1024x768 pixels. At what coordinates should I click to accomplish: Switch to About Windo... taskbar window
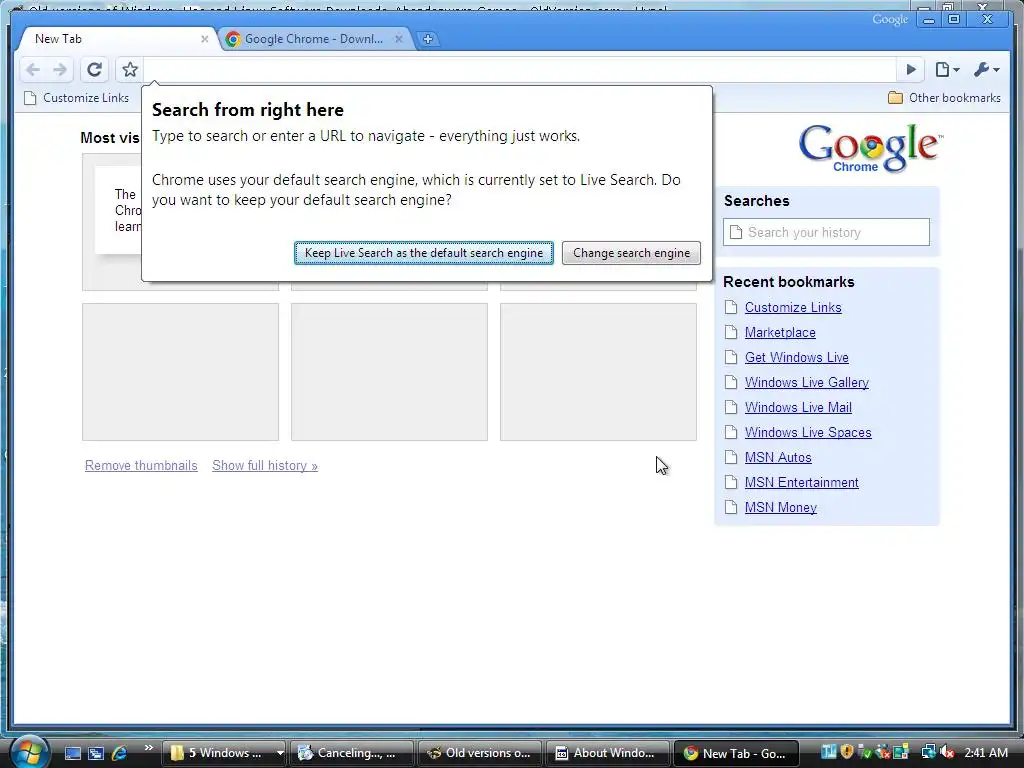[607, 753]
